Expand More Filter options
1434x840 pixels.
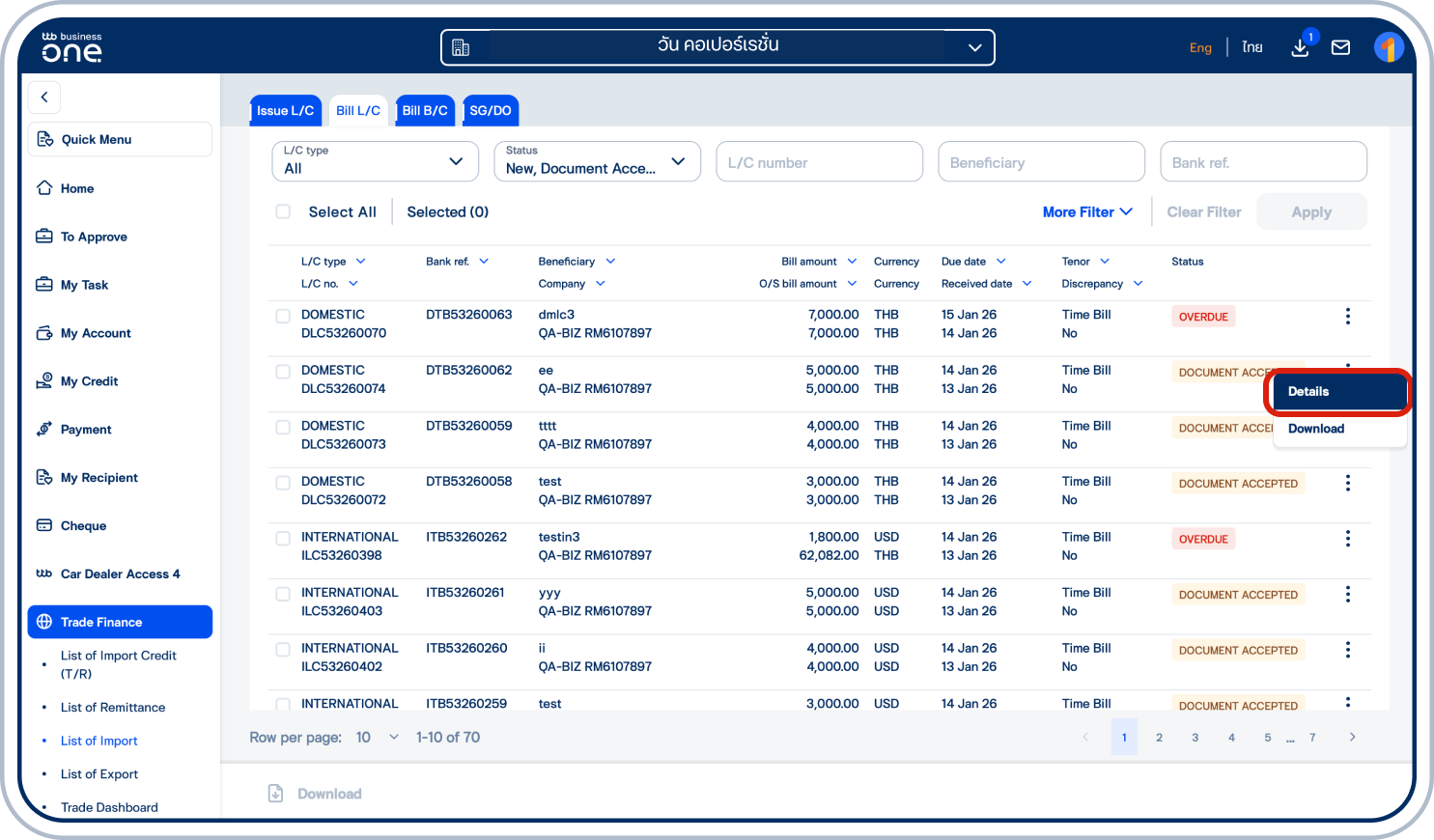[x=1087, y=211]
